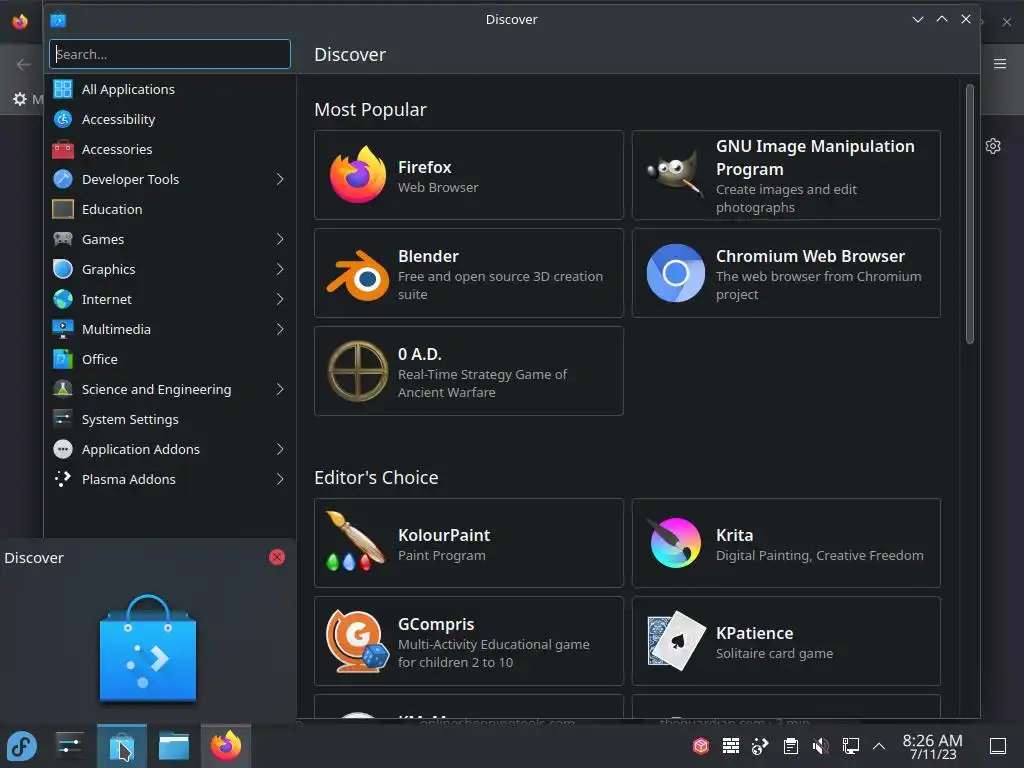Click the Multimedia monitor icon
The image size is (1024, 768).
[x=63, y=329]
